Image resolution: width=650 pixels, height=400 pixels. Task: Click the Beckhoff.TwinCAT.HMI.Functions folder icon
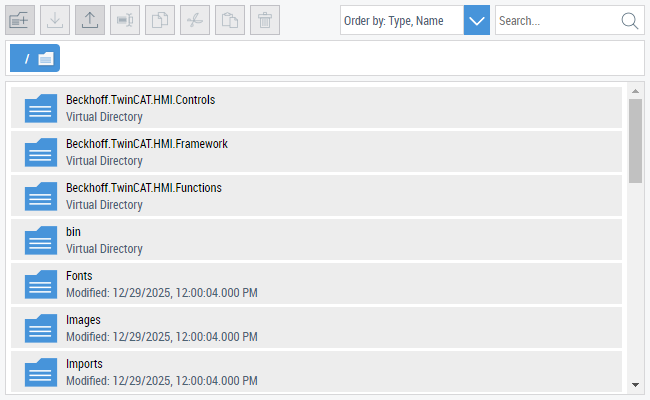point(41,196)
